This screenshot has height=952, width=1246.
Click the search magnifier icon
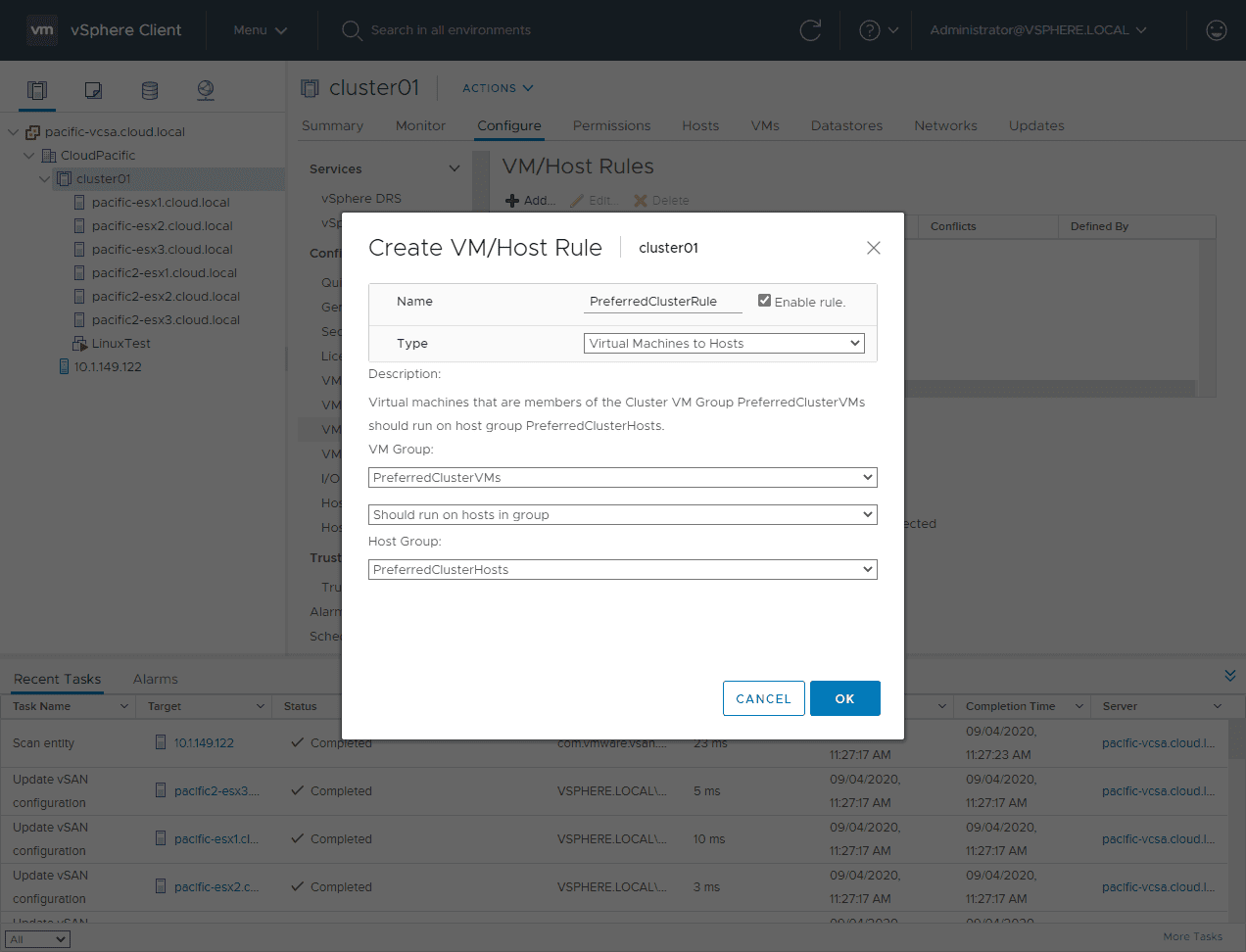[x=352, y=30]
